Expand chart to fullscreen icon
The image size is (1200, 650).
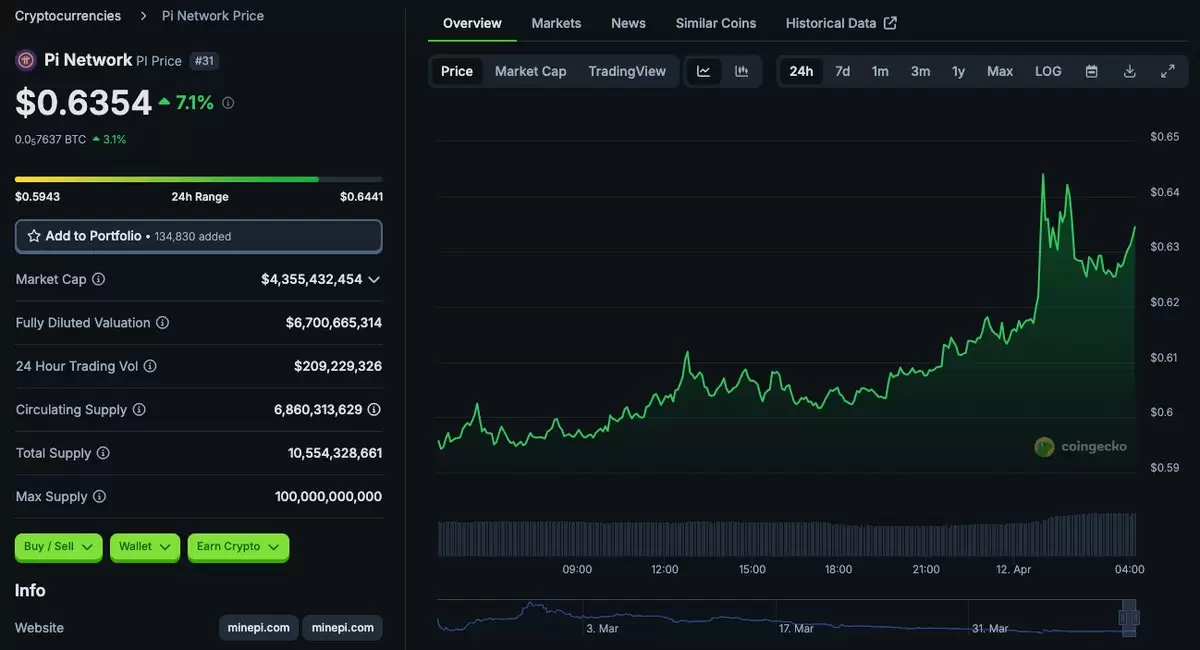pyautogui.click(x=1168, y=71)
